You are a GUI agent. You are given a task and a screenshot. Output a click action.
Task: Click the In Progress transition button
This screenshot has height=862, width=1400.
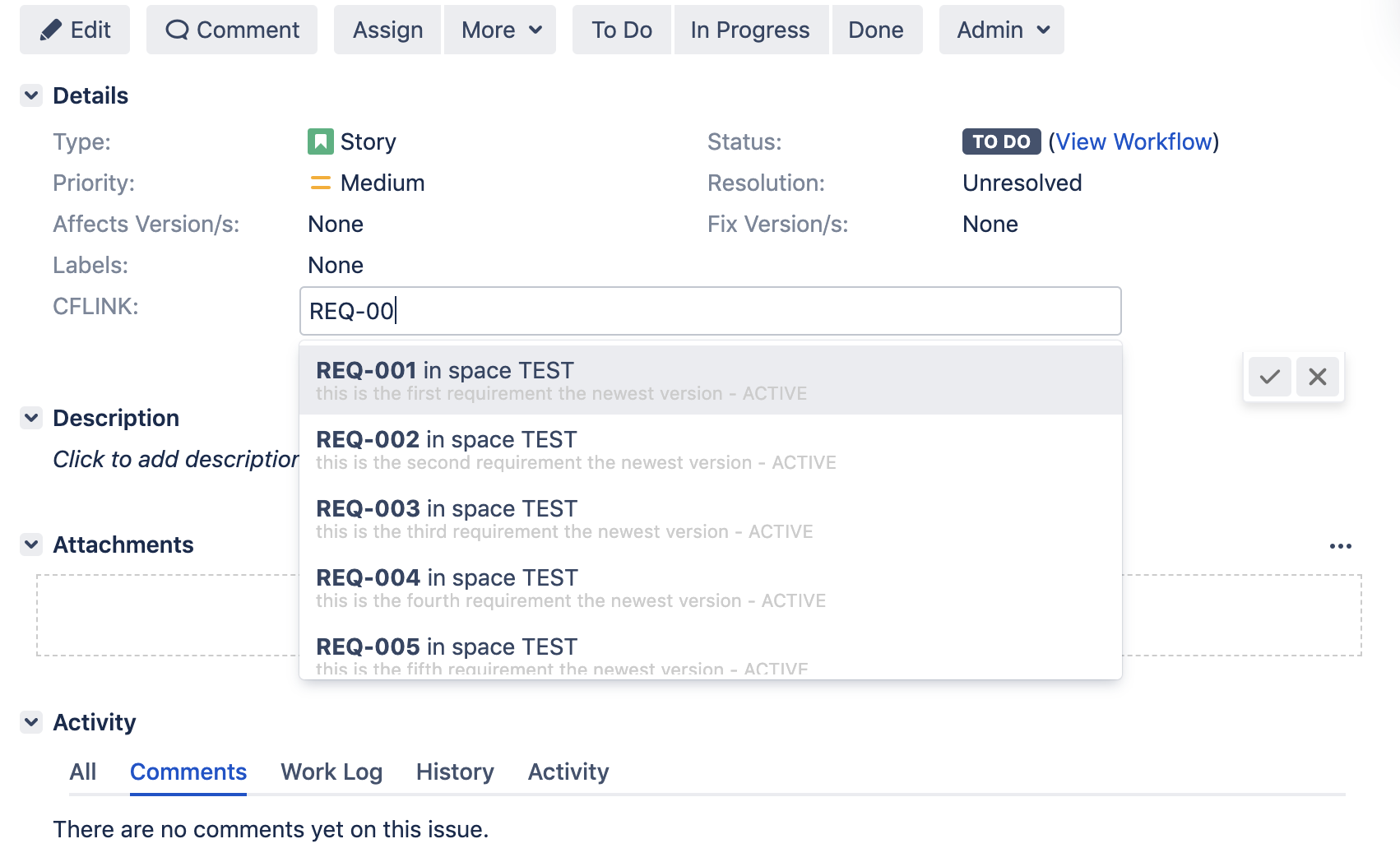(x=749, y=29)
